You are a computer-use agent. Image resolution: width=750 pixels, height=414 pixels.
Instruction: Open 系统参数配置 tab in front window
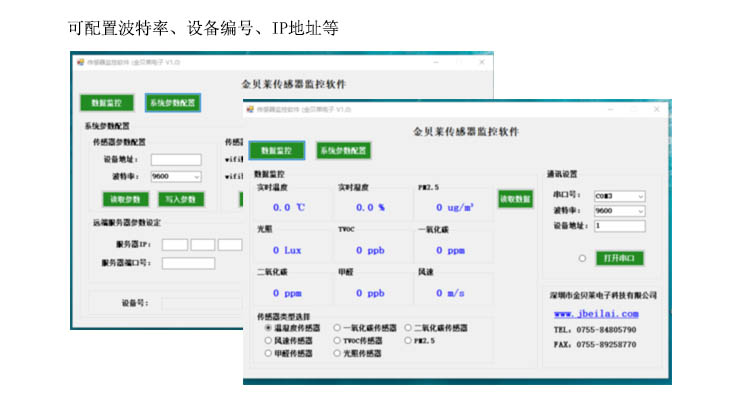tap(343, 150)
